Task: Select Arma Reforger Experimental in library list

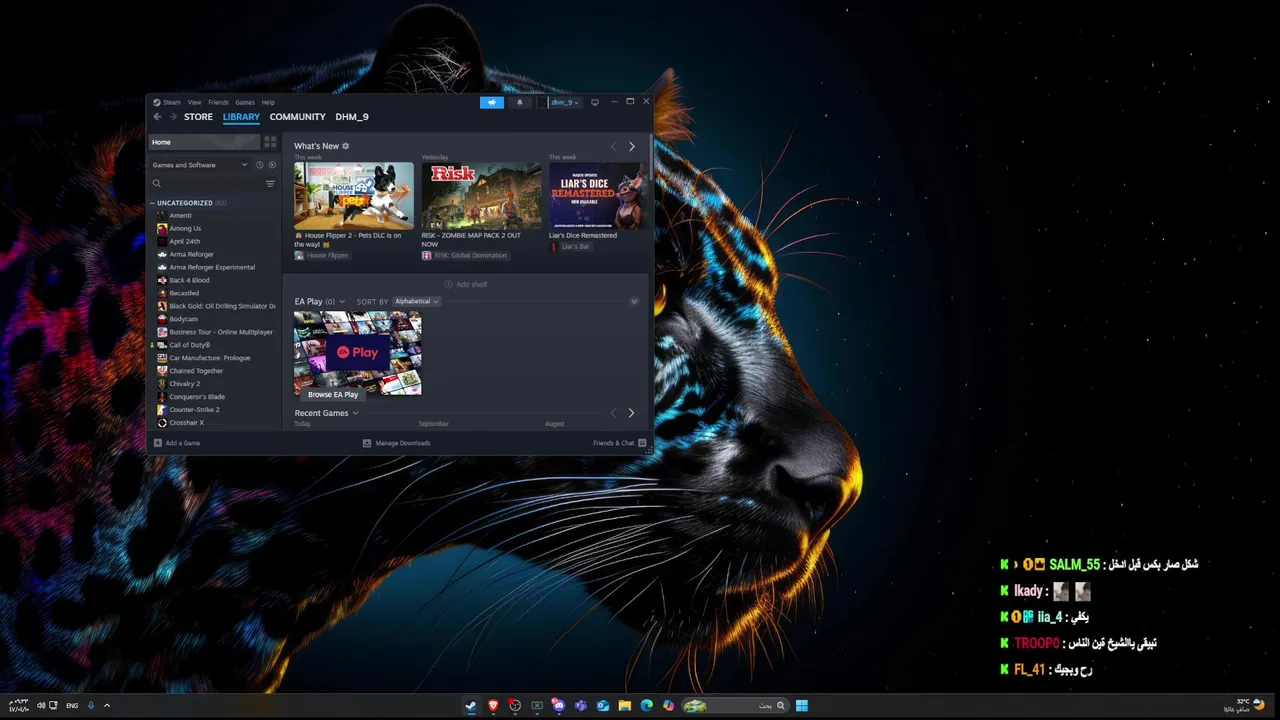Action: (x=212, y=267)
